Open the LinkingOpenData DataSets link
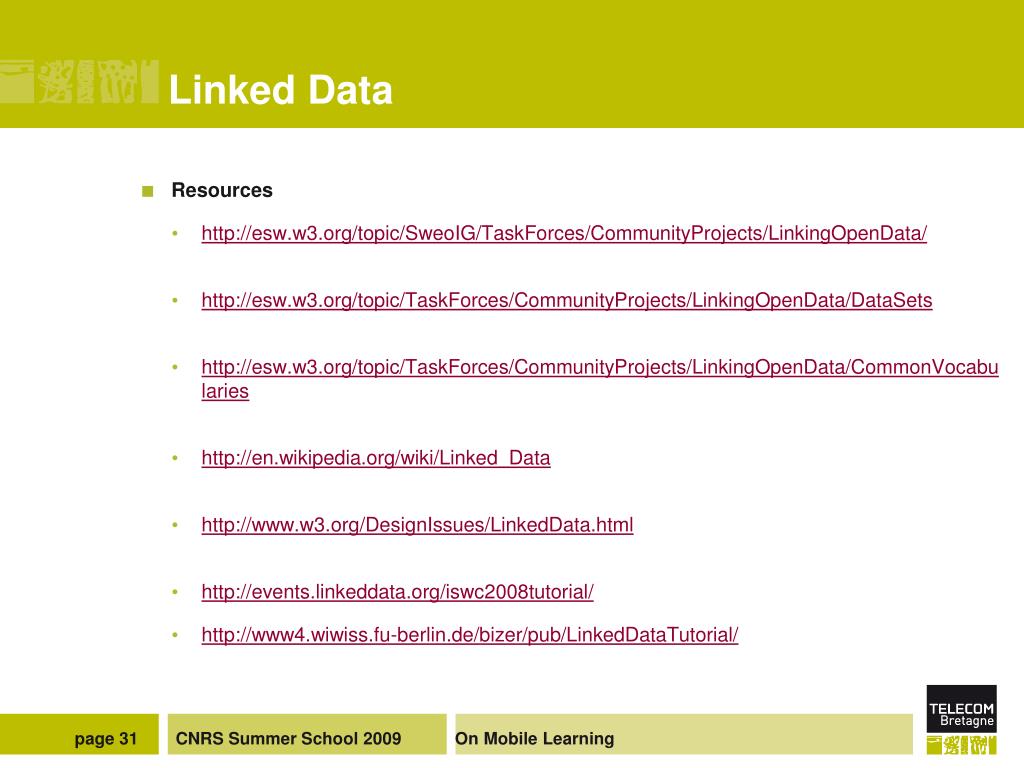 coord(566,301)
